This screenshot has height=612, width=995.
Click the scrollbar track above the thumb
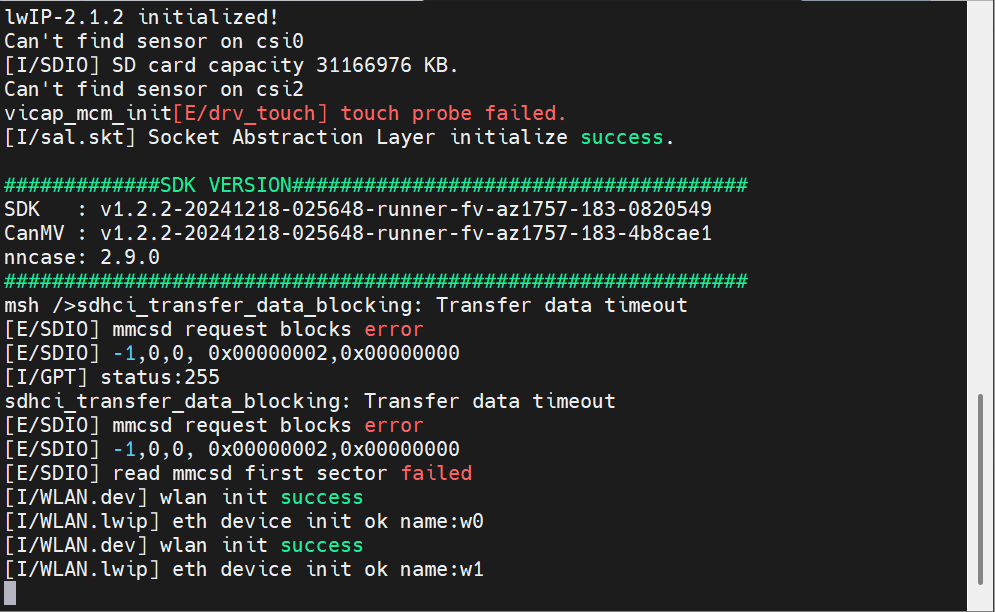point(982,200)
